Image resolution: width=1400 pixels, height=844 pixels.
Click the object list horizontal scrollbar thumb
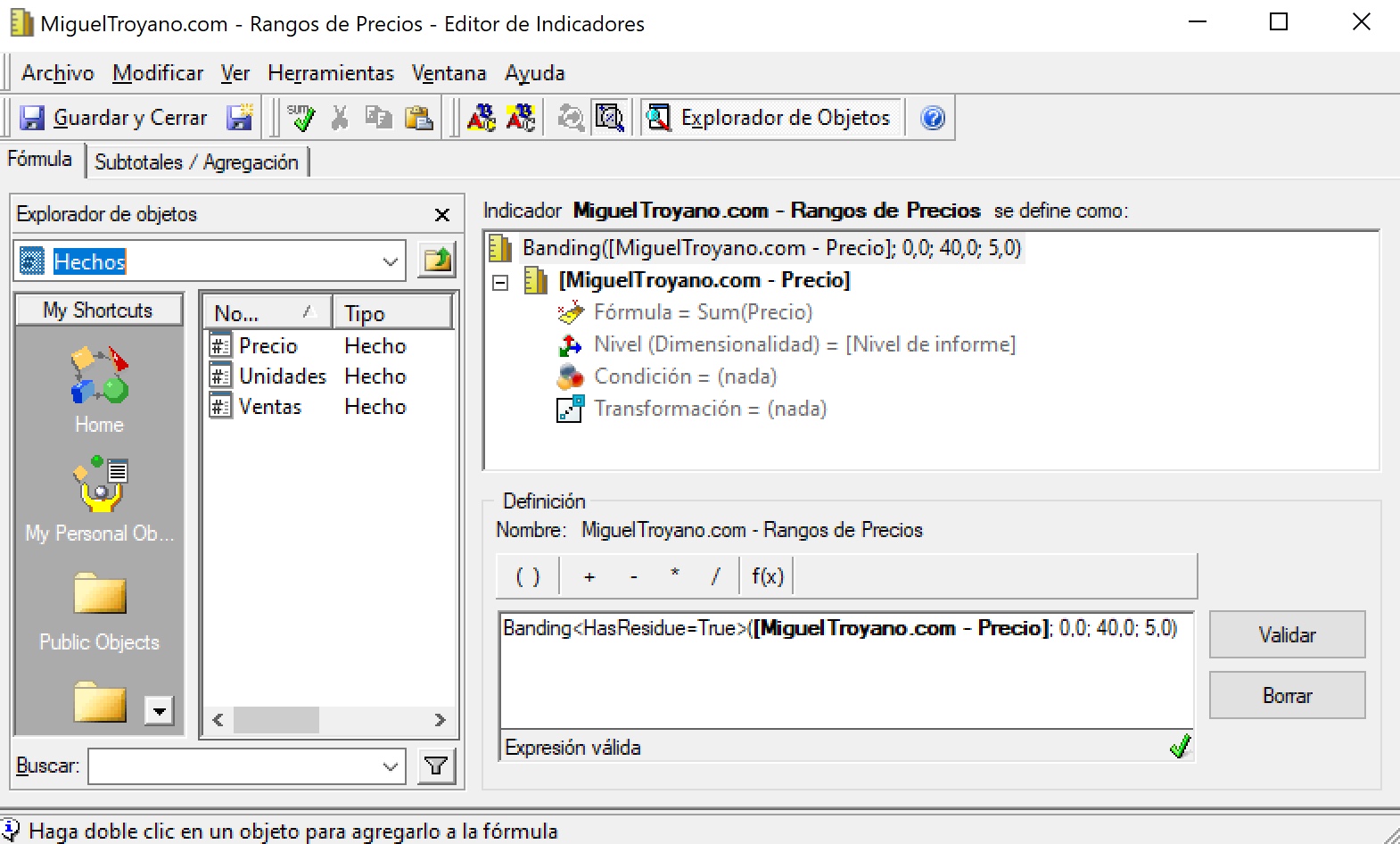pos(276,720)
